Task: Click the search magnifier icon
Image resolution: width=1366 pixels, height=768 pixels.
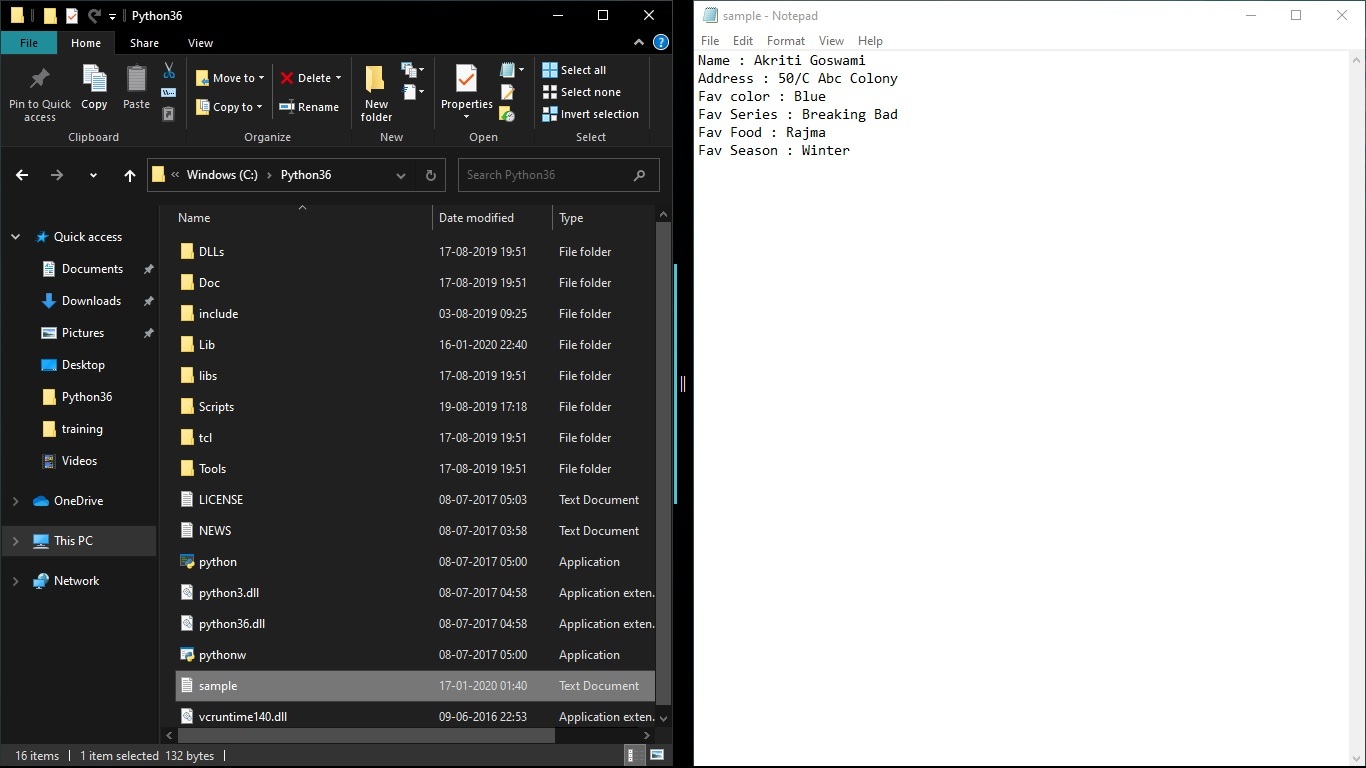Action: (640, 175)
